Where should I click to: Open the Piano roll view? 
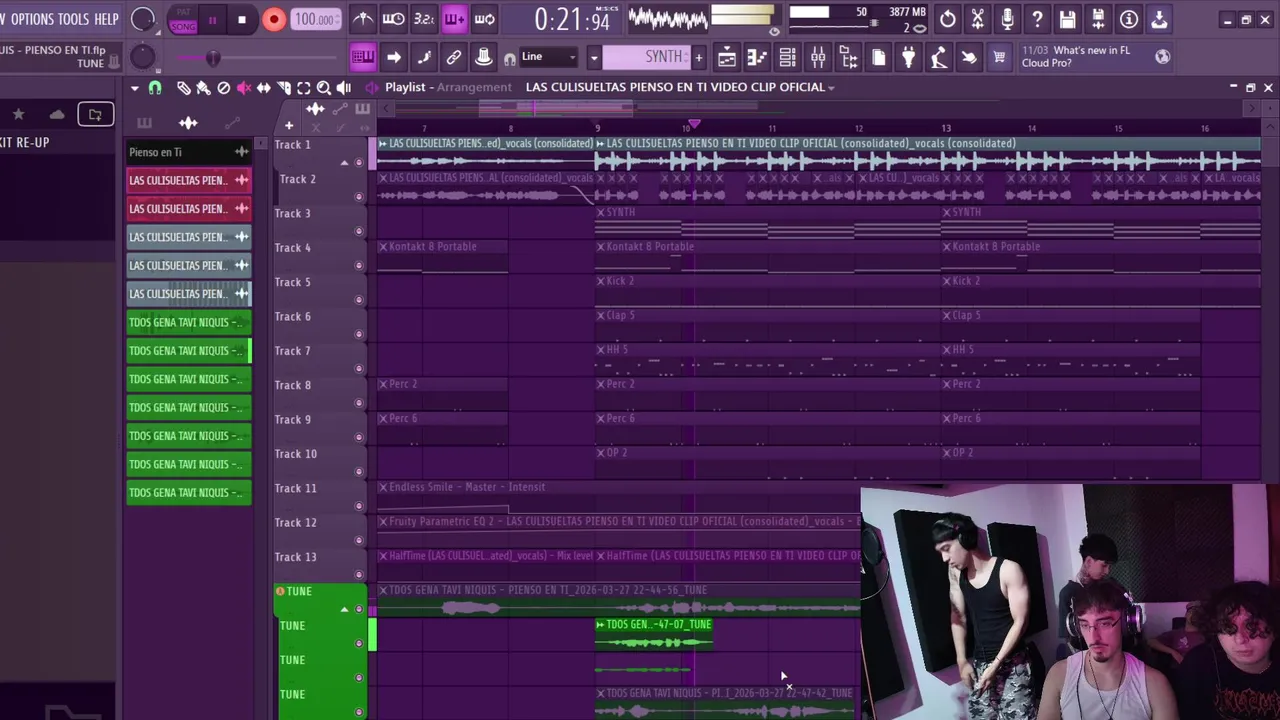point(757,58)
